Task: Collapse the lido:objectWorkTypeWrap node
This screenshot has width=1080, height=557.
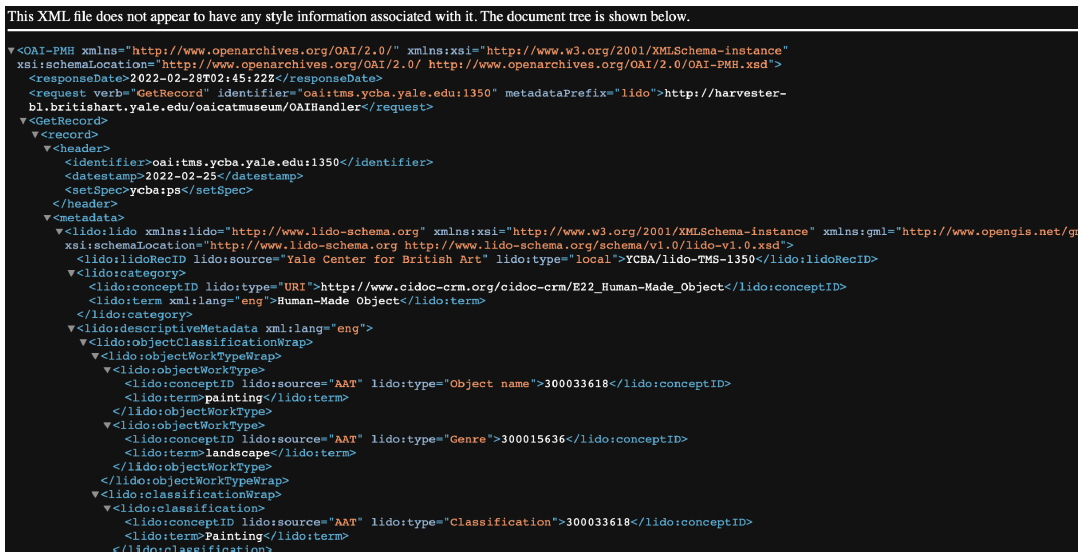Action: tap(95, 357)
